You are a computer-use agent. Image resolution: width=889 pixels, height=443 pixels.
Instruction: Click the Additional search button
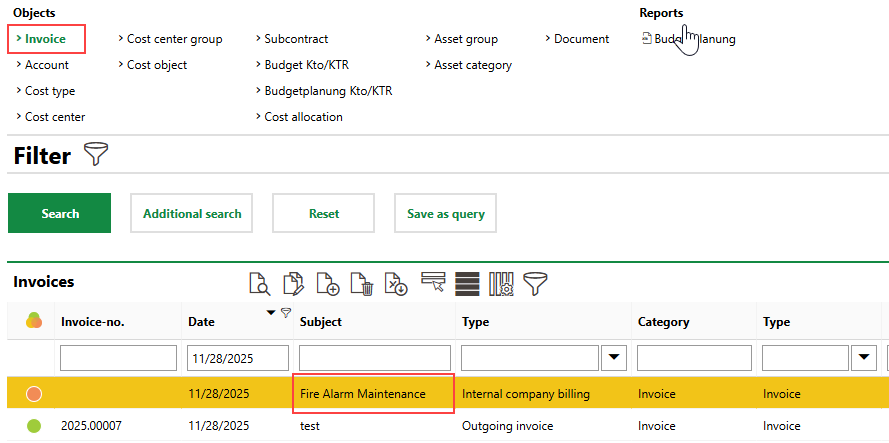[192, 213]
